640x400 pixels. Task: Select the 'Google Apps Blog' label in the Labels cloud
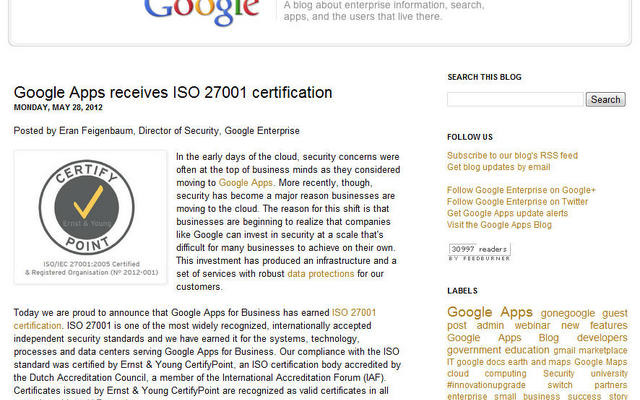point(503,338)
